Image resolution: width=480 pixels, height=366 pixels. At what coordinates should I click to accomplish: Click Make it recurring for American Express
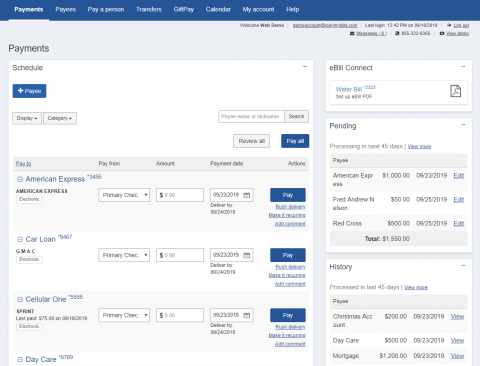287,215
